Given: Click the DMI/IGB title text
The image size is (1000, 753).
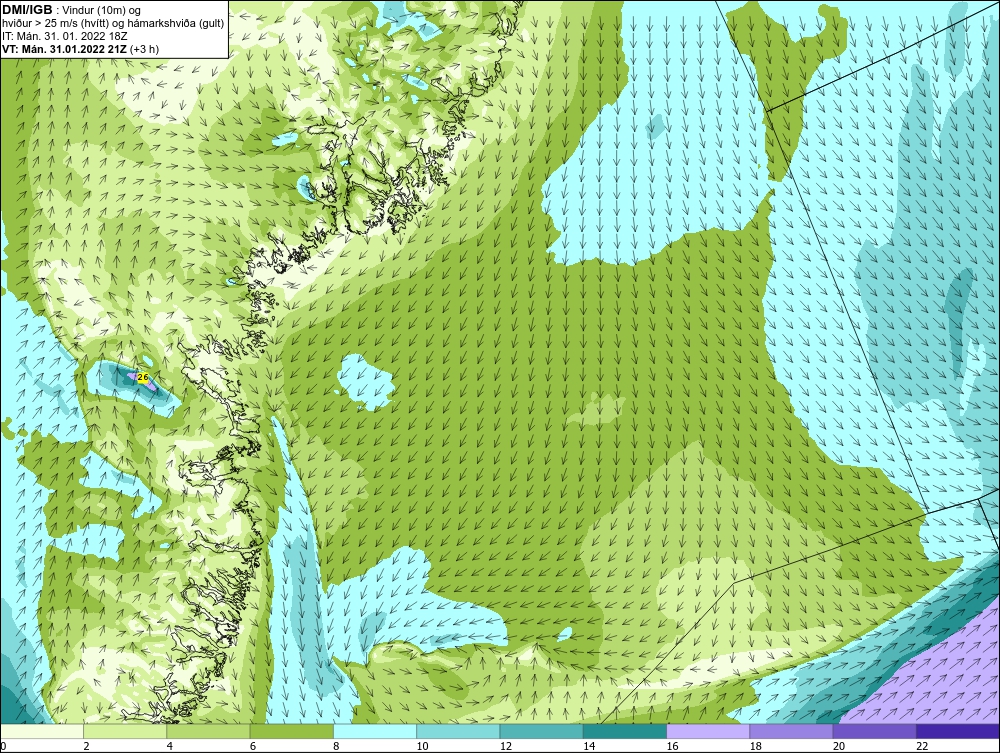Looking at the screenshot, I should pyautogui.click(x=27, y=10).
